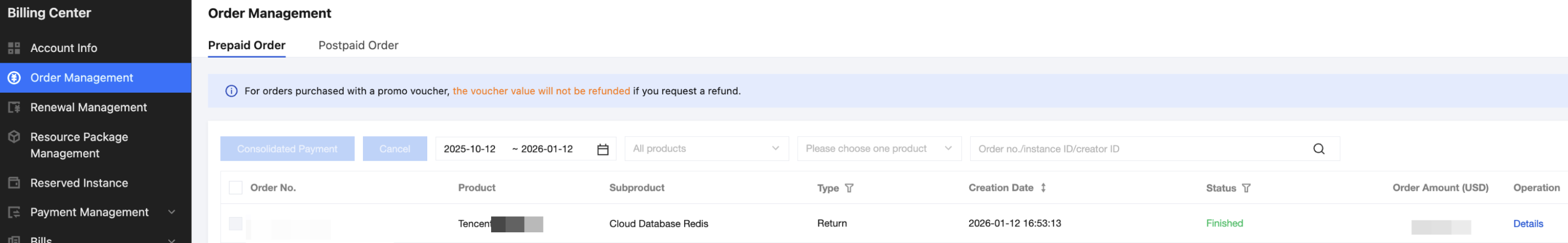The height and width of the screenshot is (243, 1568).
Task: Click the Reserved Instance sidebar icon
Action: point(14,183)
